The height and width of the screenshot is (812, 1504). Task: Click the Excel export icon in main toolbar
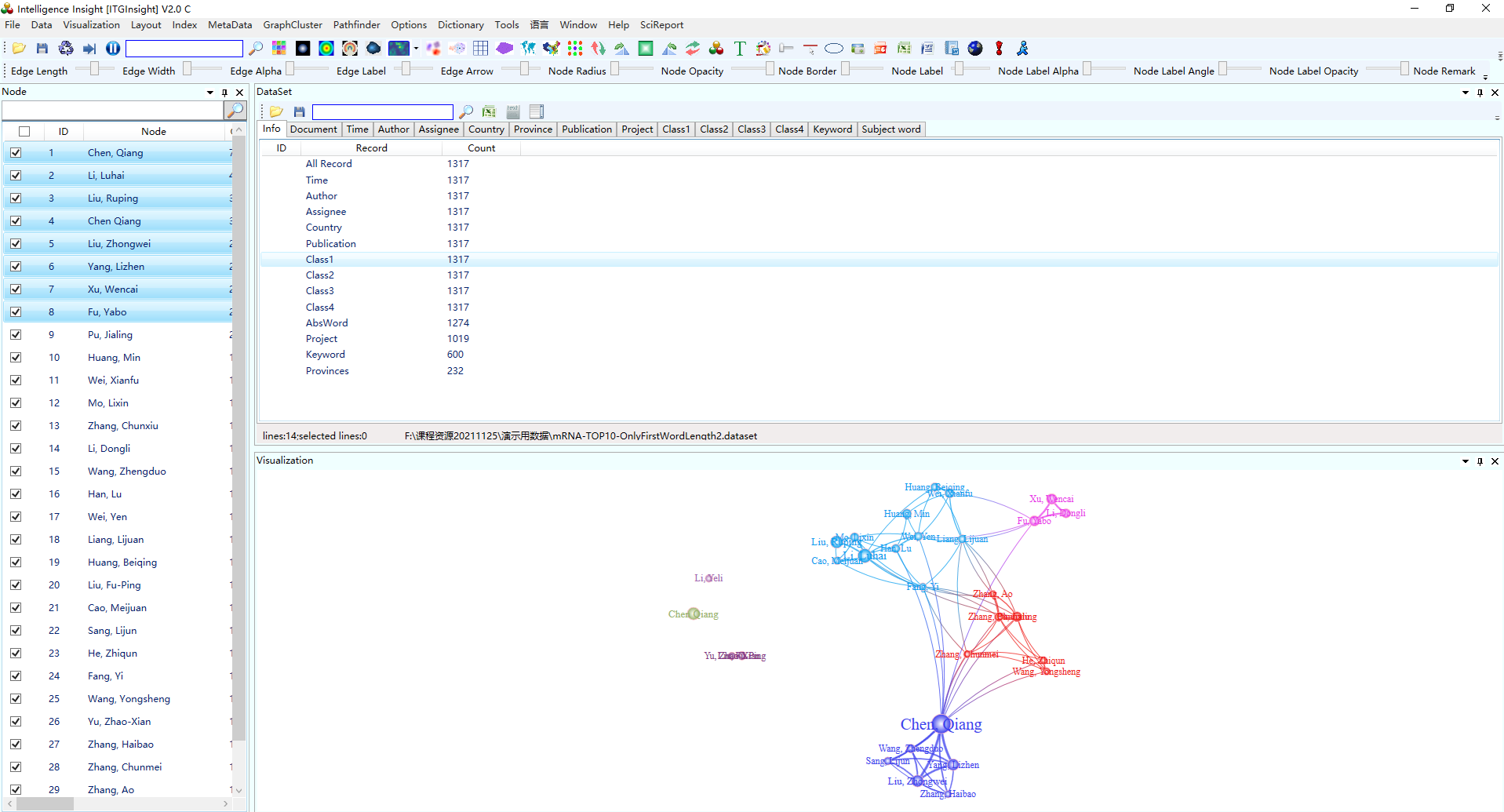[905, 49]
